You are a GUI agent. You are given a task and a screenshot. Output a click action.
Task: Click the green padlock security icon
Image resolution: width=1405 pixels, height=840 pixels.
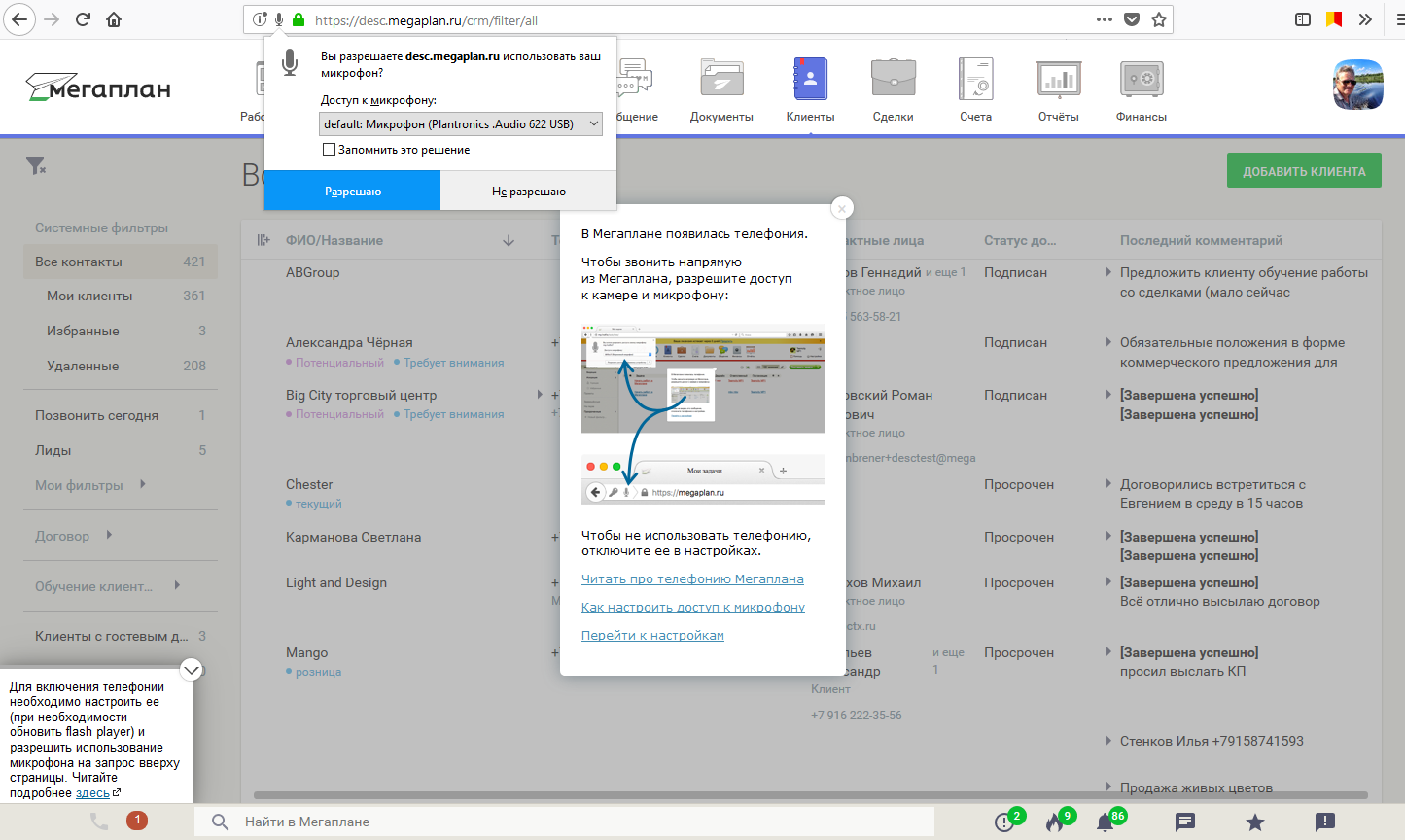coord(299,19)
